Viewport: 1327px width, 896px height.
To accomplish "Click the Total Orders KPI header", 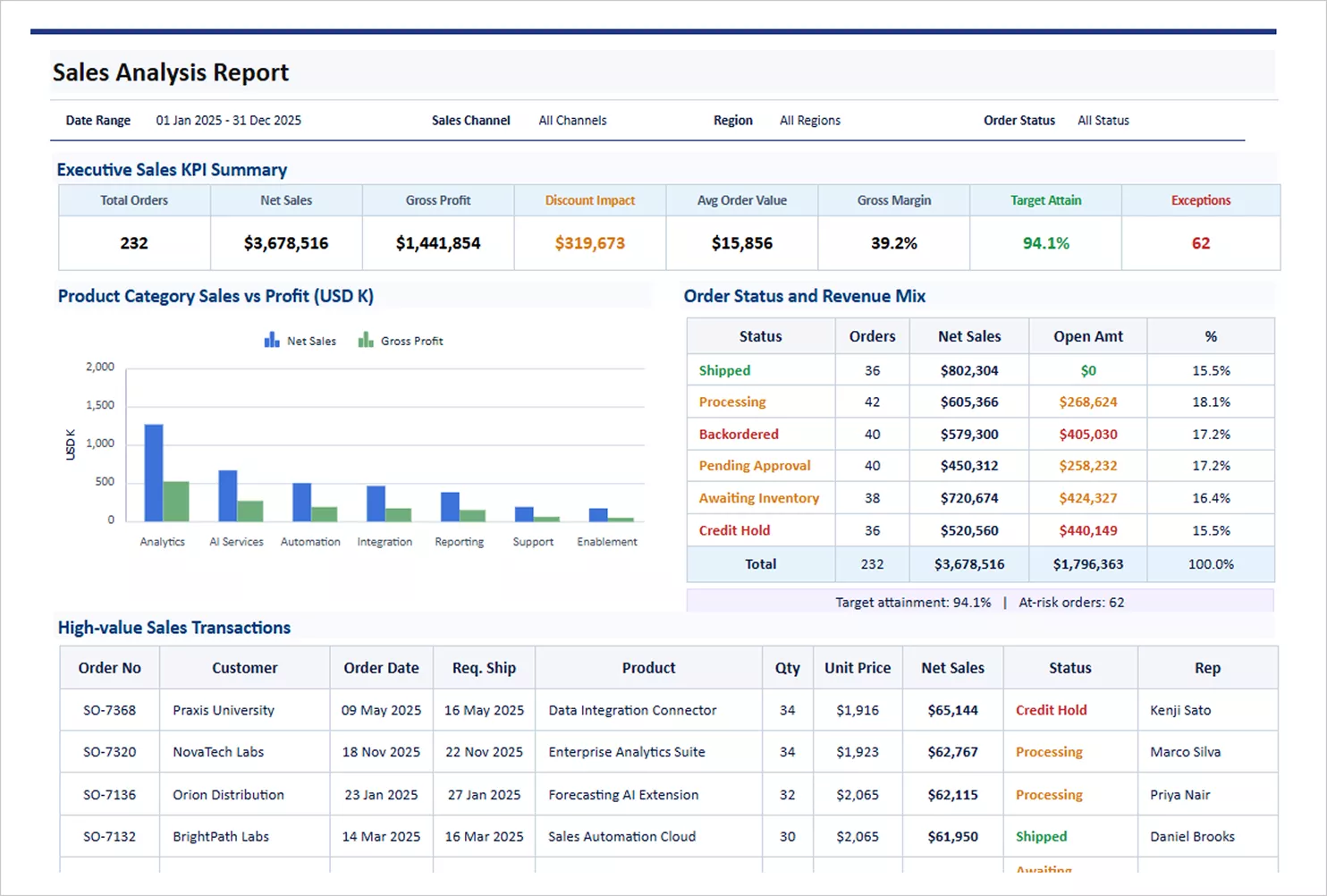I will 134,200.
